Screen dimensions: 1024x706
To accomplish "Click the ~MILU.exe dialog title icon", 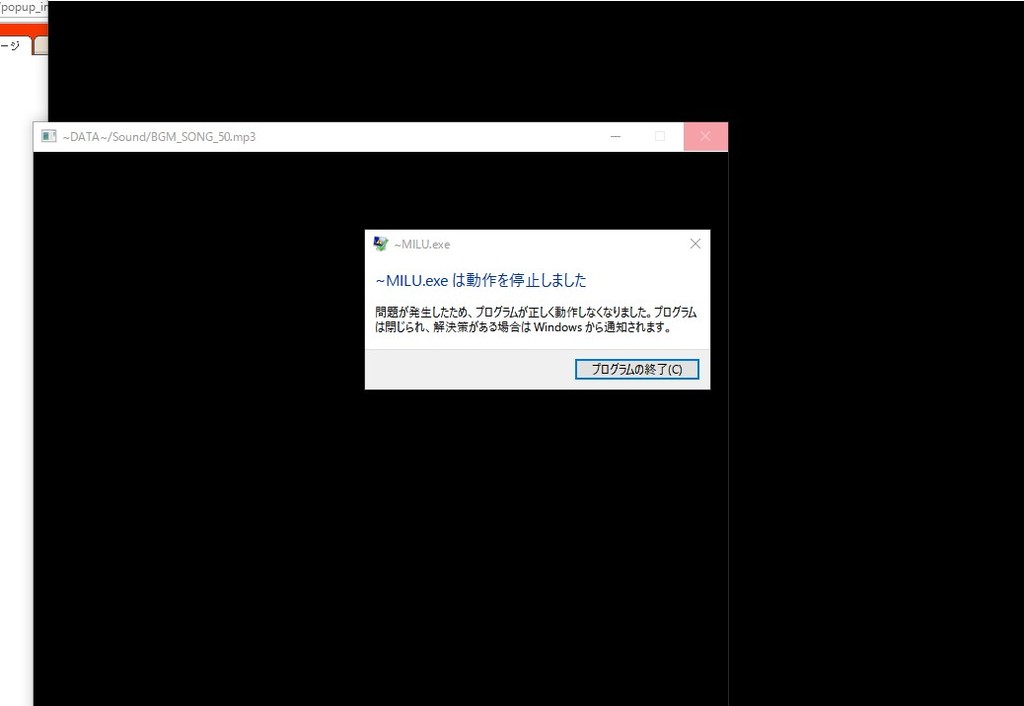I will (380, 244).
